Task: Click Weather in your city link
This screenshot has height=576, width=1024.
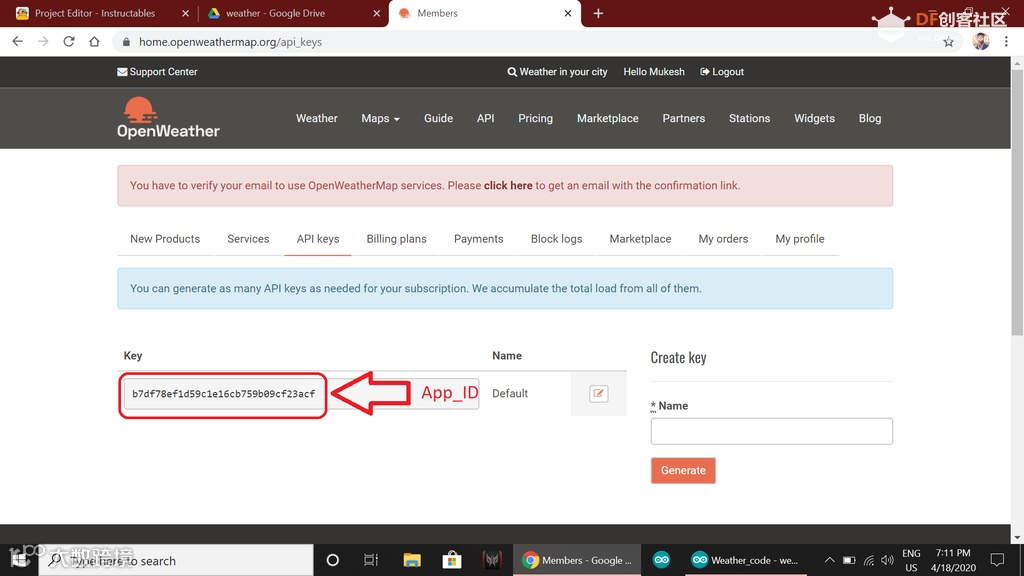Action: (557, 72)
